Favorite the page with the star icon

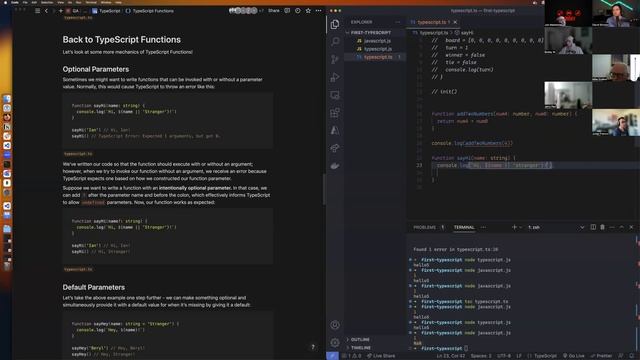click(308, 11)
